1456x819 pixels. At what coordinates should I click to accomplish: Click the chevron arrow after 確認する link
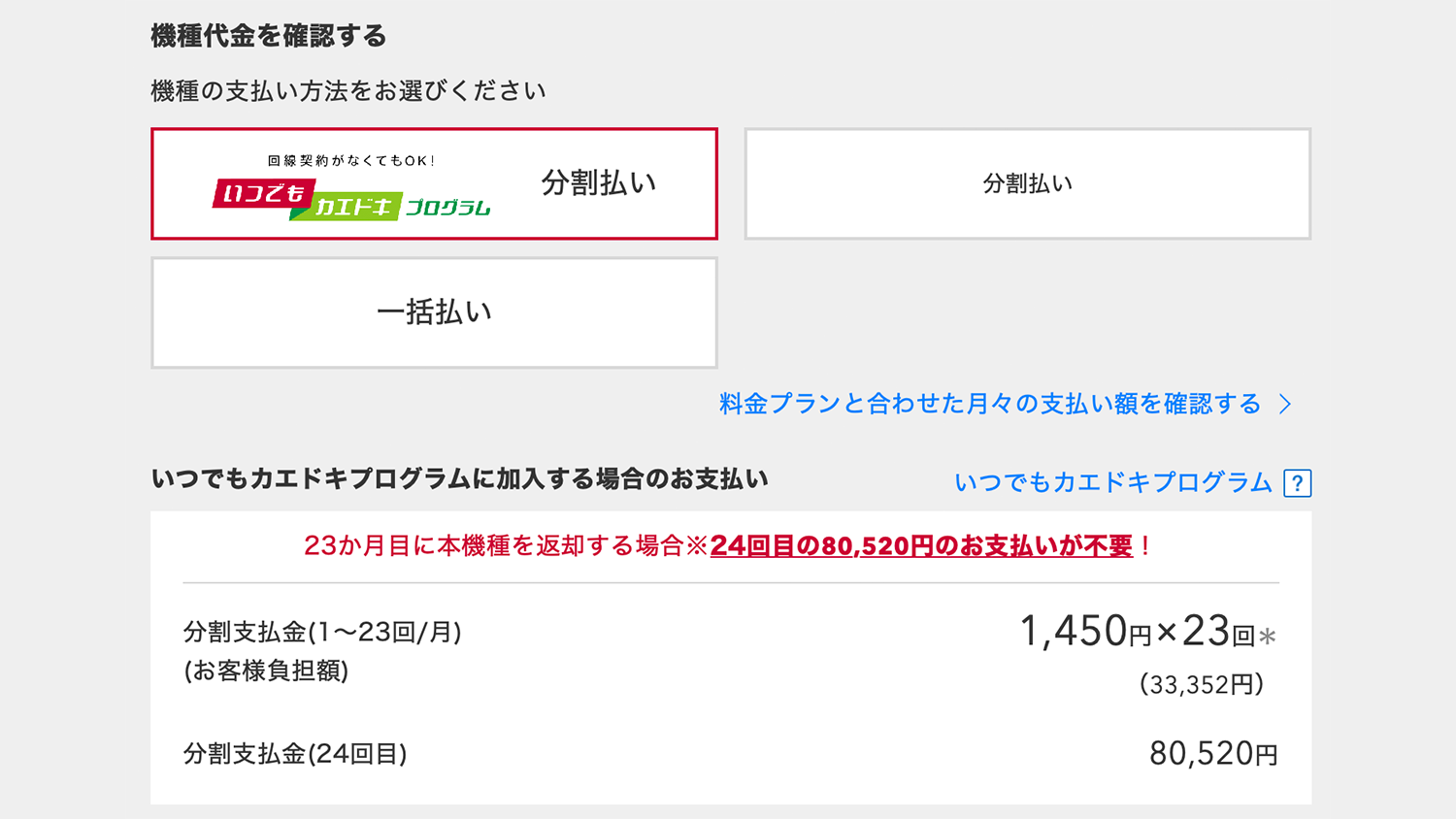click(1285, 405)
